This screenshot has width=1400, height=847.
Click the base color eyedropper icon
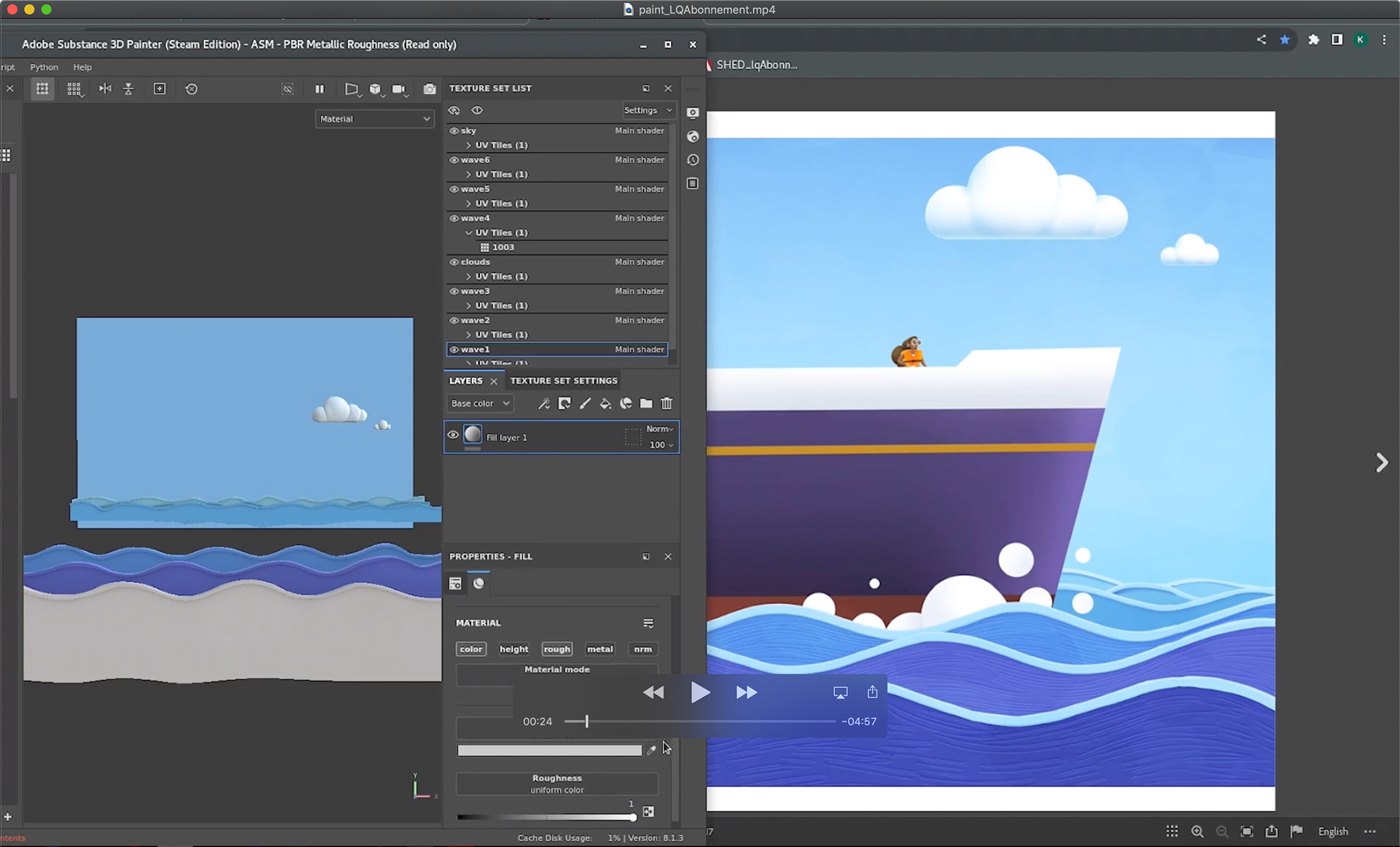[651, 750]
